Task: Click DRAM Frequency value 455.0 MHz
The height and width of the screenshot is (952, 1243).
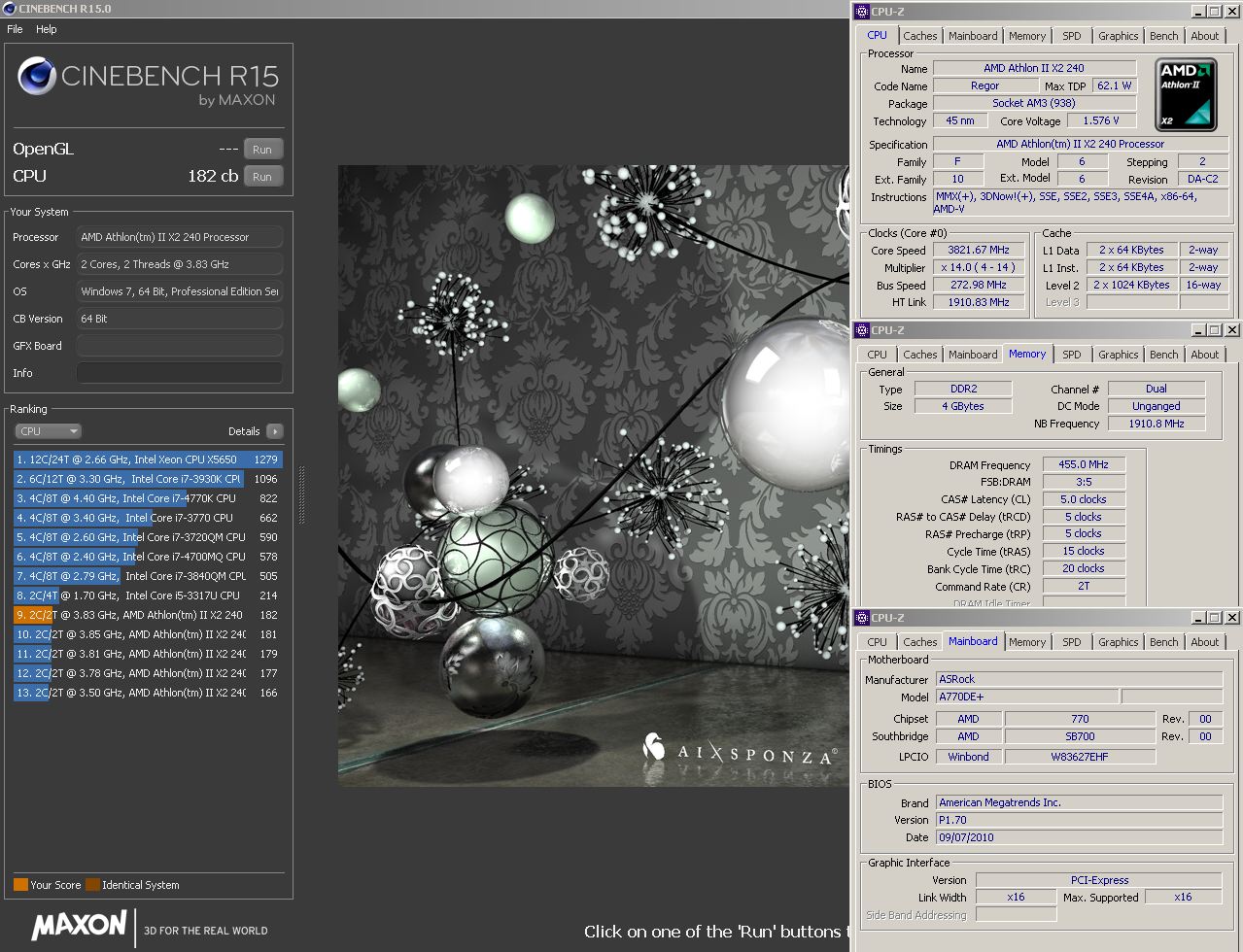Action: (x=1084, y=464)
